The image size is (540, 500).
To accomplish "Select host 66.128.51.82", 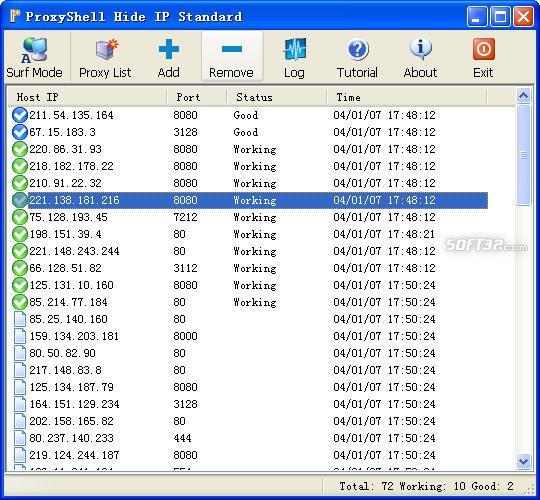I will (65, 268).
